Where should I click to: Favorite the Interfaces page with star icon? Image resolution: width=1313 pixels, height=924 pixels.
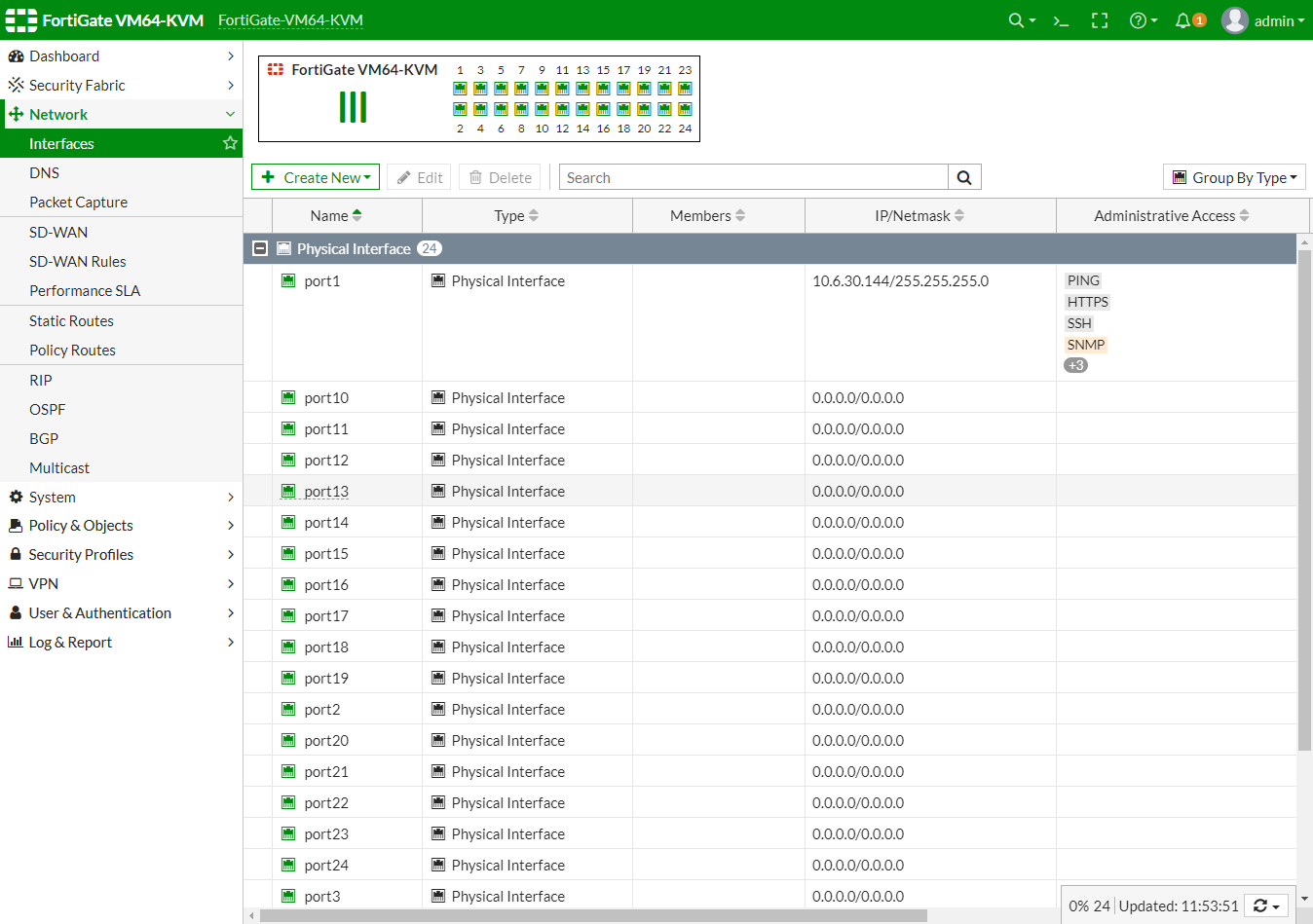coord(230,143)
